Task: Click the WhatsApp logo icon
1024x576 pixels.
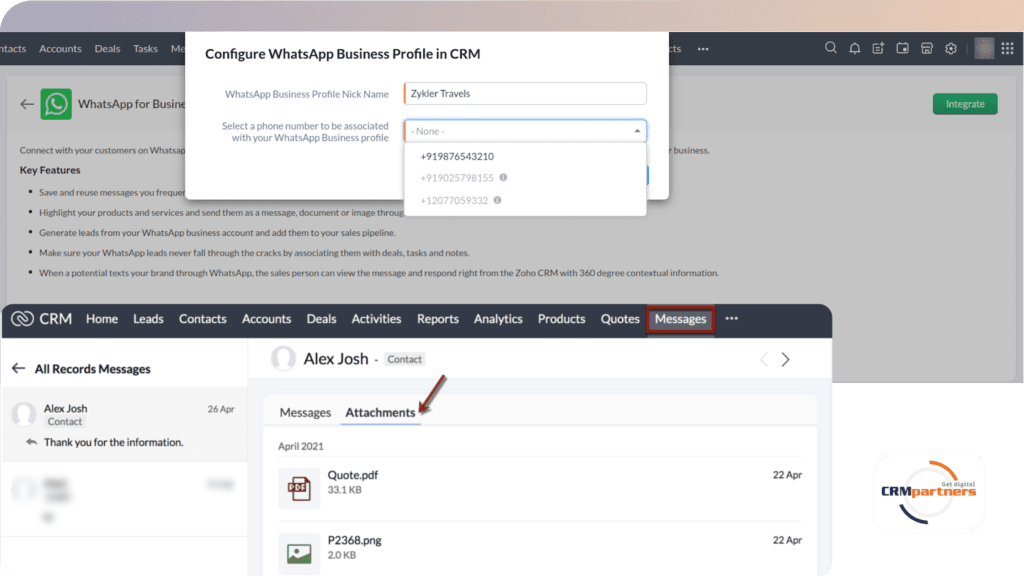Action: click(x=56, y=104)
